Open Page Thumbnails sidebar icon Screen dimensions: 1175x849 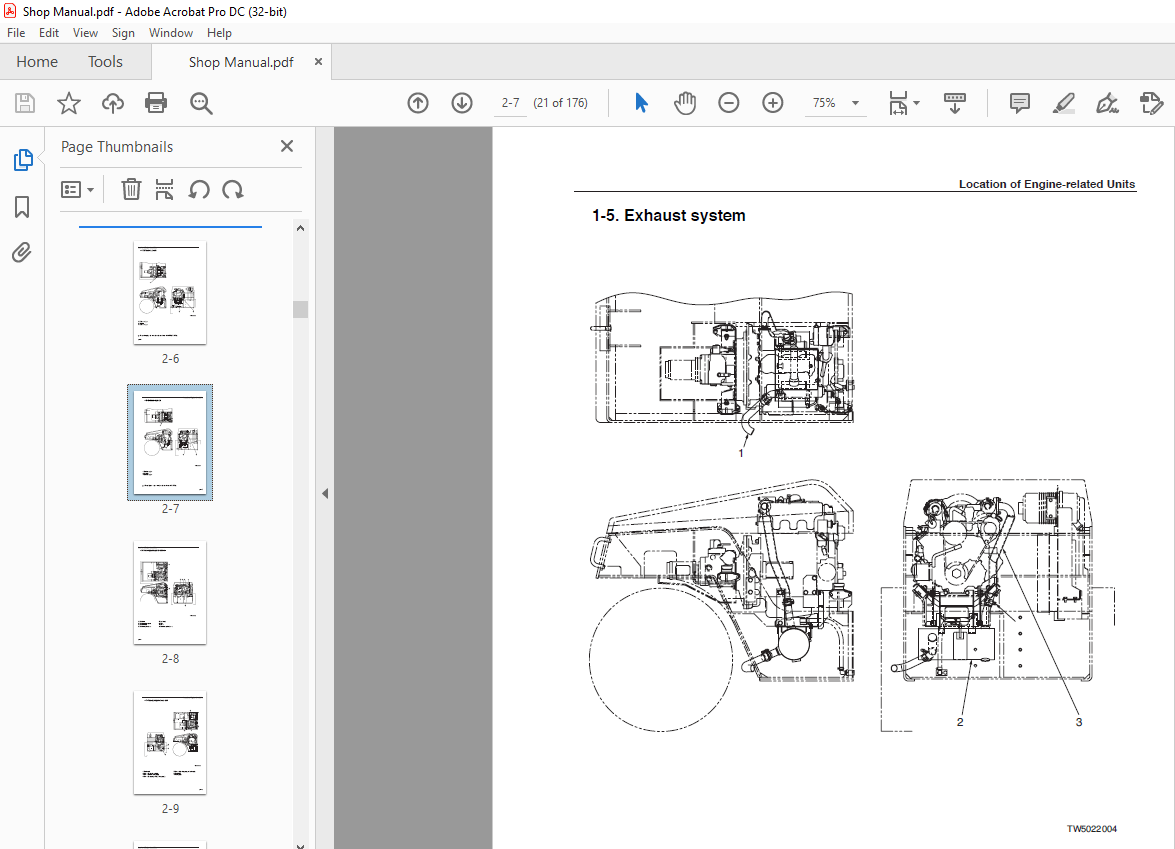click(22, 160)
